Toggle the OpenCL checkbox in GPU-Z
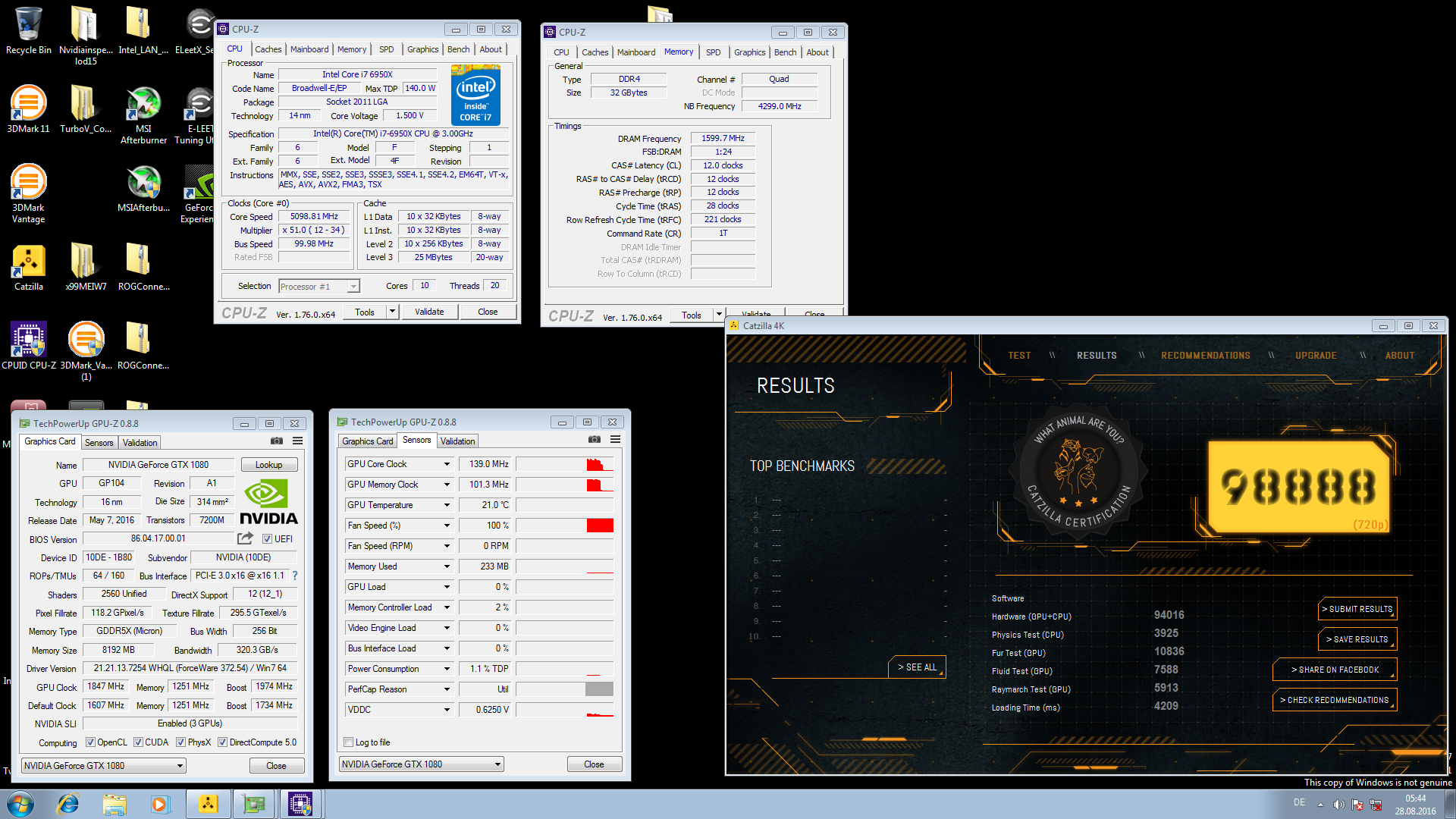This screenshot has height=819, width=1456. point(90,742)
